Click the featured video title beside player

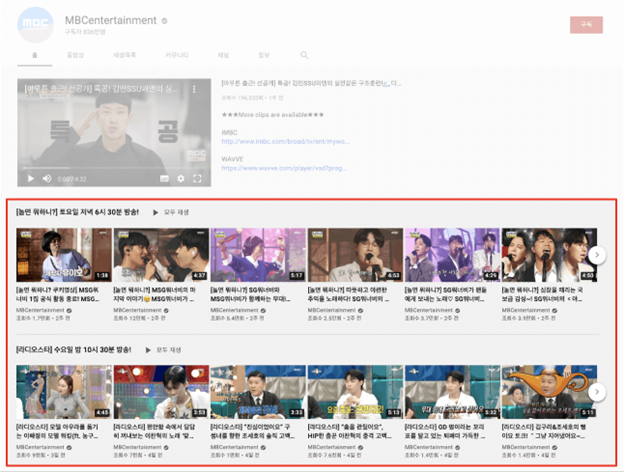pyautogui.click(x=311, y=84)
